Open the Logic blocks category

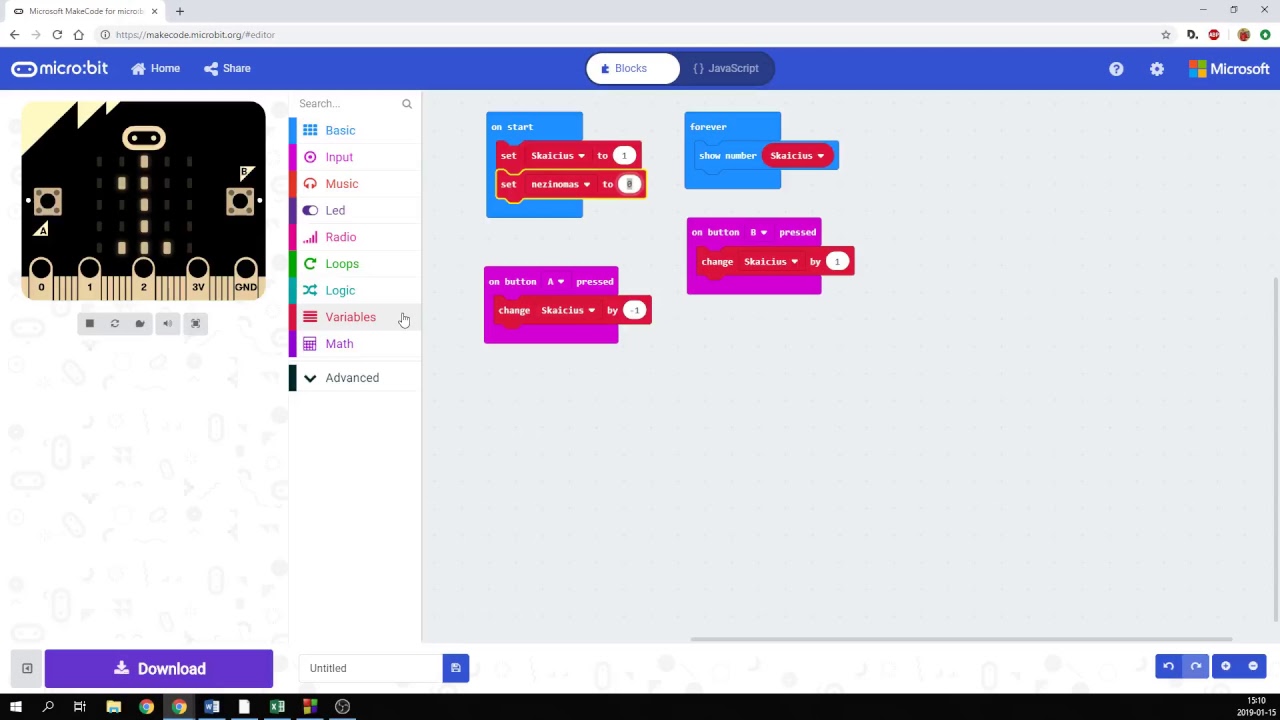point(355,290)
